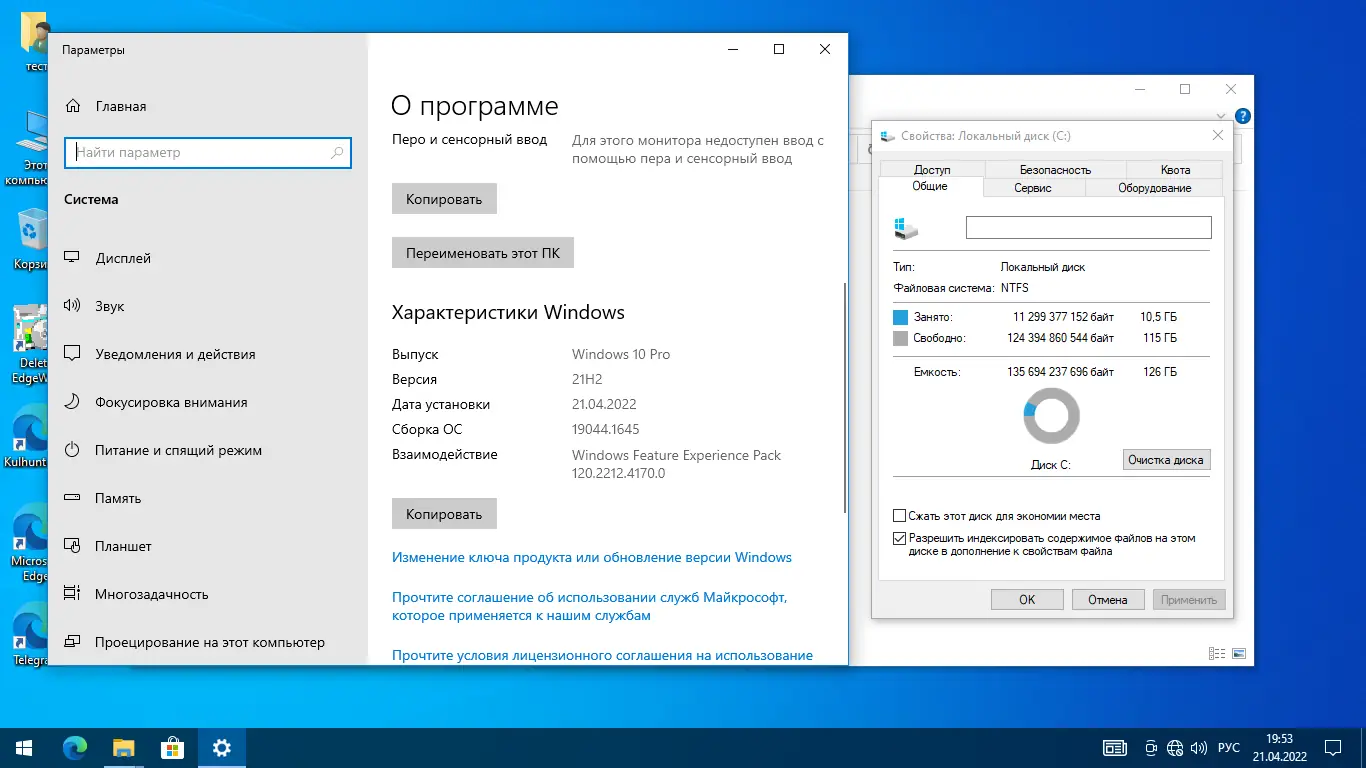This screenshot has height=768, width=1366.
Task: Open Проецирование на этот компьютер icon
Action: [x=72, y=642]
